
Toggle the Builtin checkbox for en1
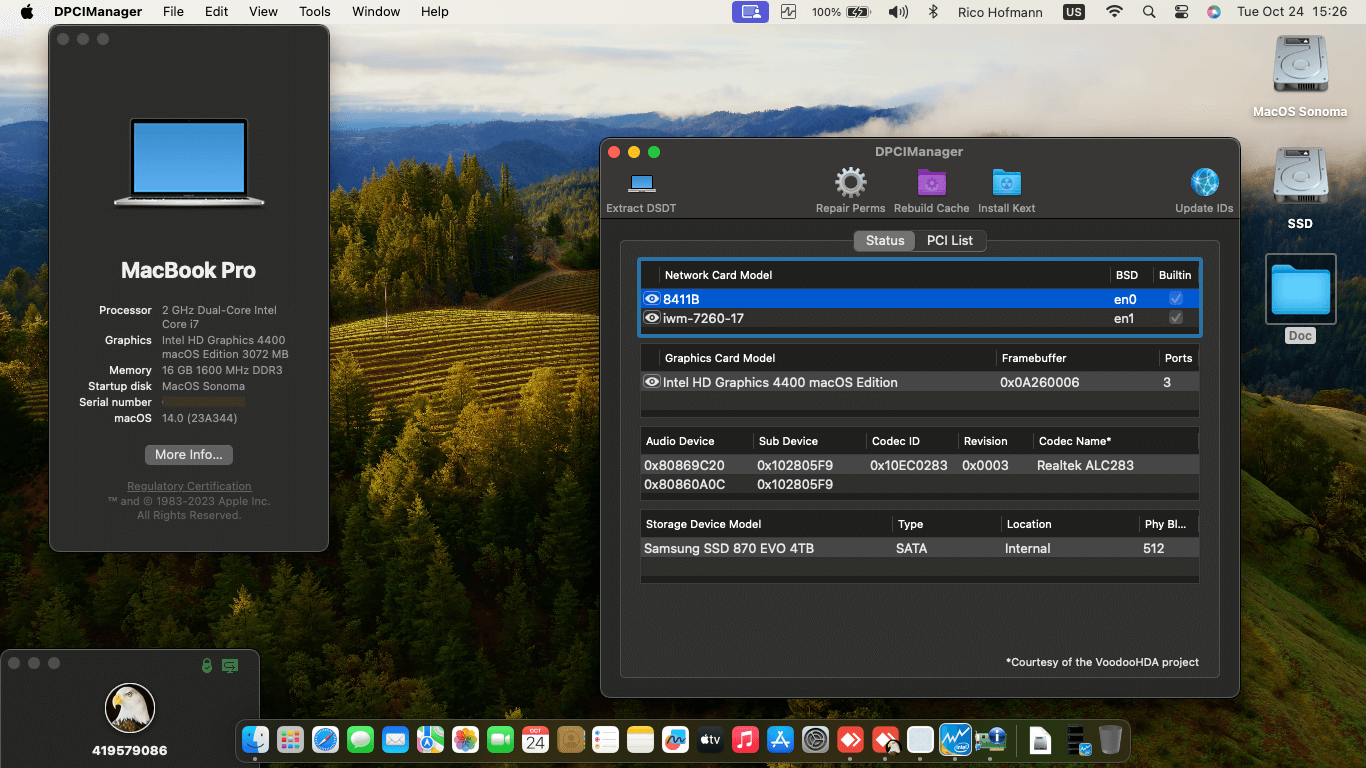point(1176,318)
